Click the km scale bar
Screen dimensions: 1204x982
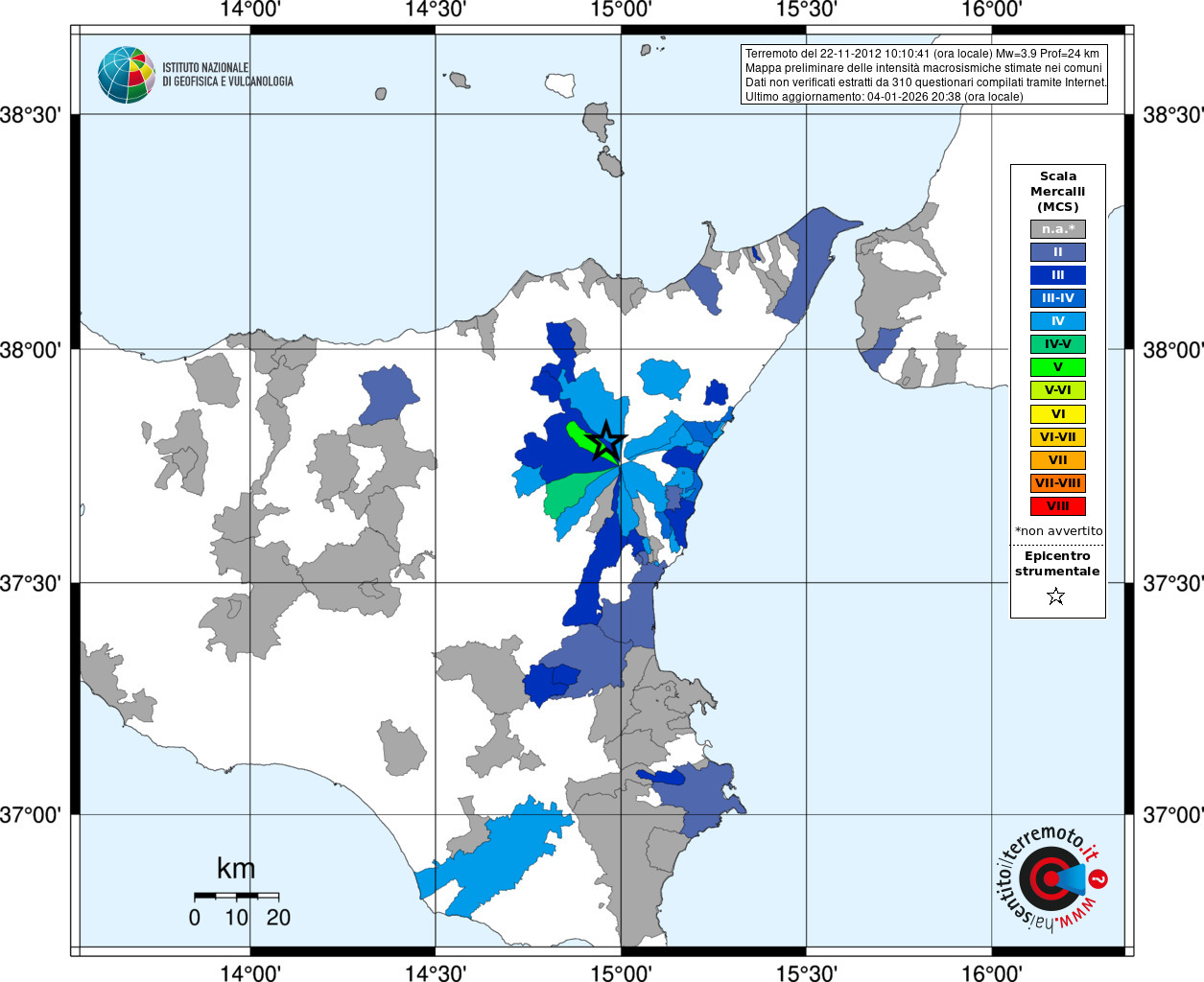[x=236, y=896]
